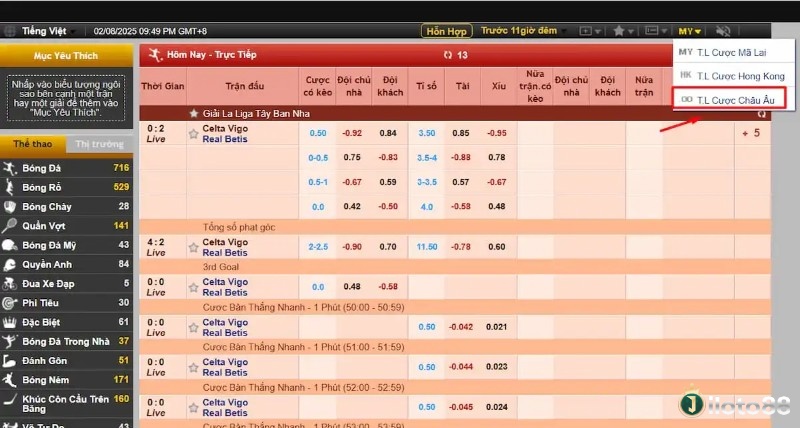Select under odds -0.95
Viewport: 800px width, 428px height.
pyautogui.click(x=496, y=133)
